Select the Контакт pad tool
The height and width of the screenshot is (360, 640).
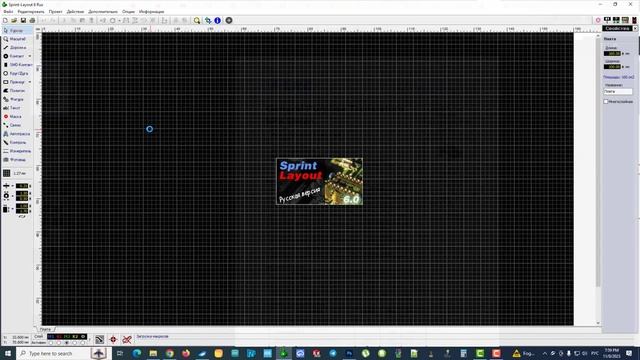pos(14,56)
